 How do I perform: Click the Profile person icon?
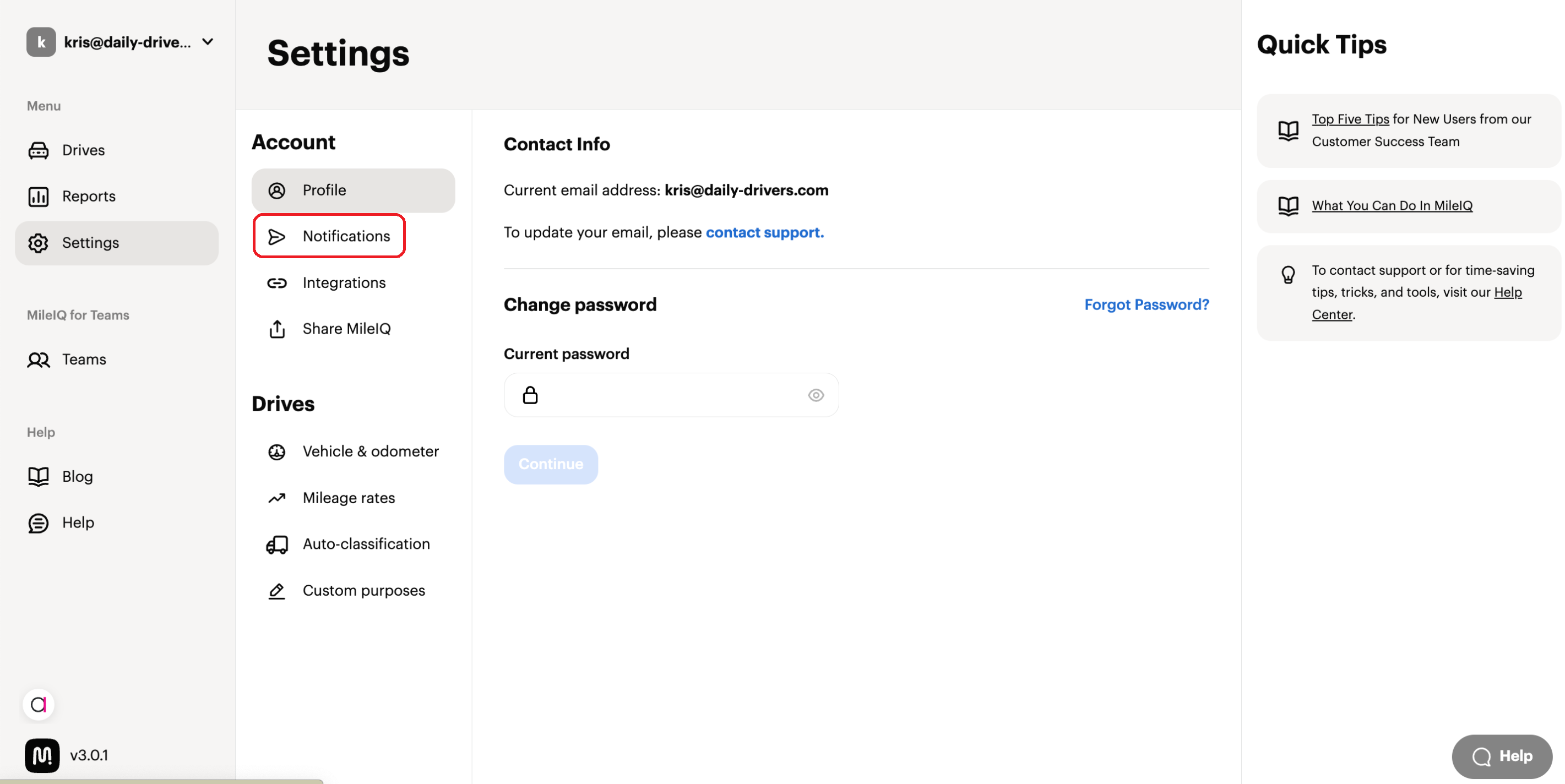tap(276, 190)
